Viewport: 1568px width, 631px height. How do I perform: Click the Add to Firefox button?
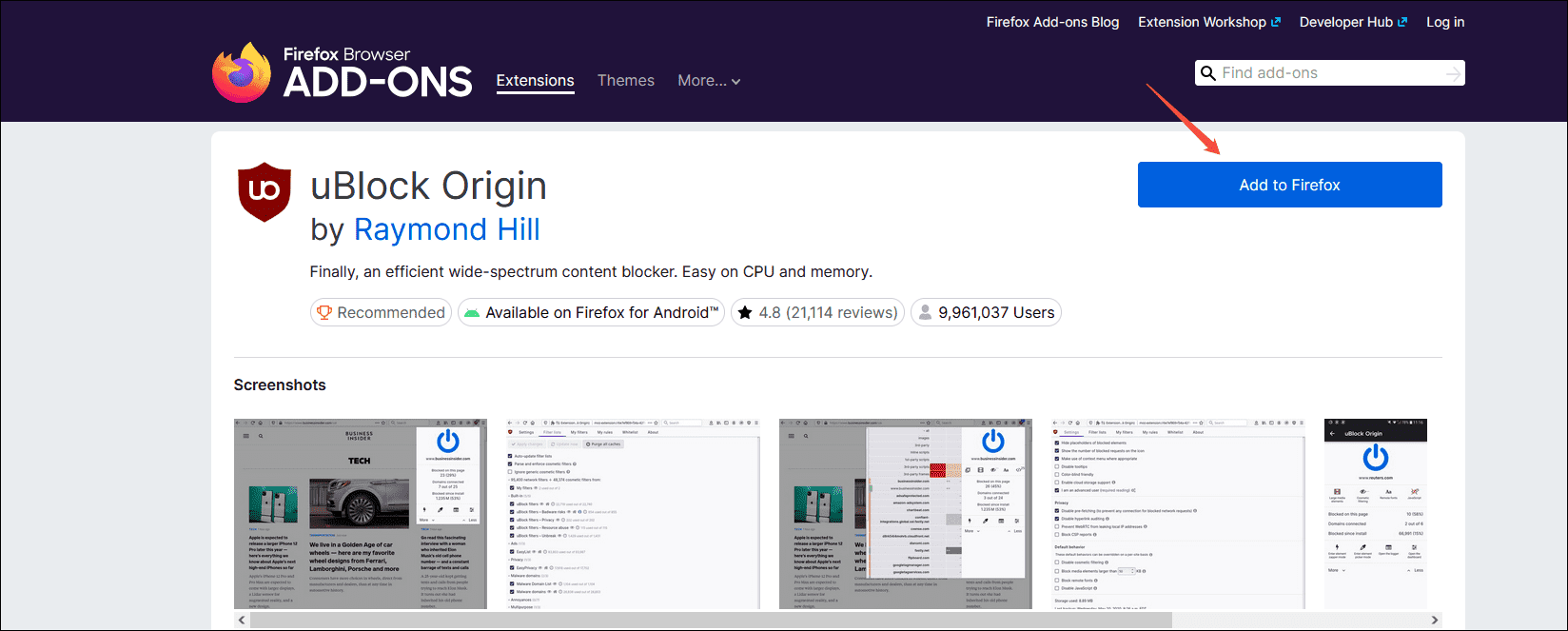[x=1289, y=185]
